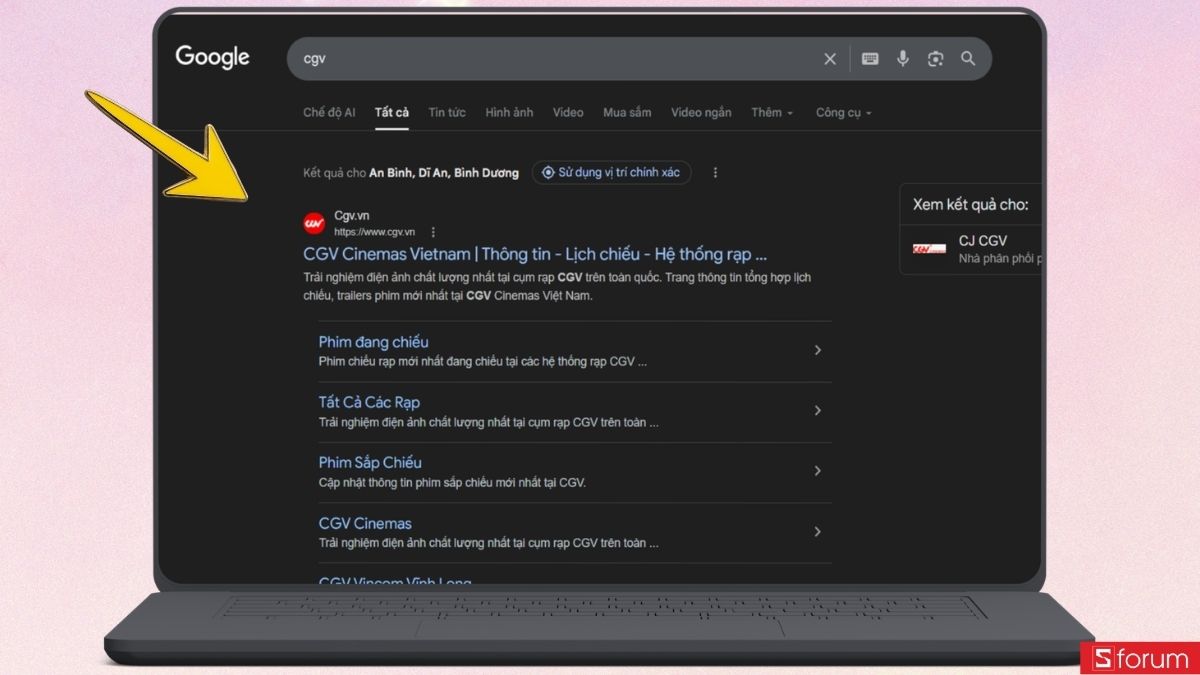Click the Cgv.vn site name

coord(352,215)
